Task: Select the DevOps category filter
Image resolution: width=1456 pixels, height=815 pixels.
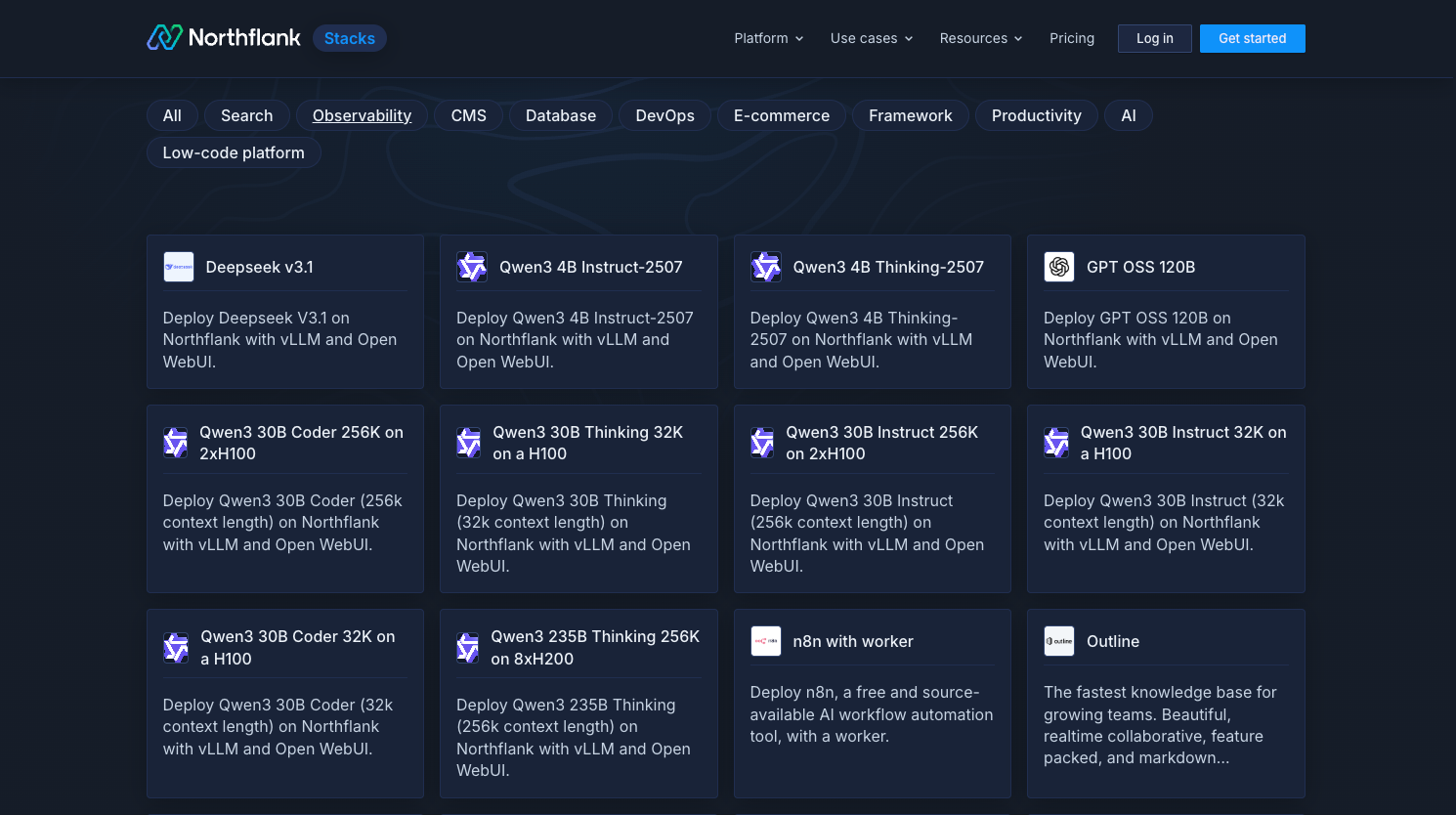Action: [665, 115]
